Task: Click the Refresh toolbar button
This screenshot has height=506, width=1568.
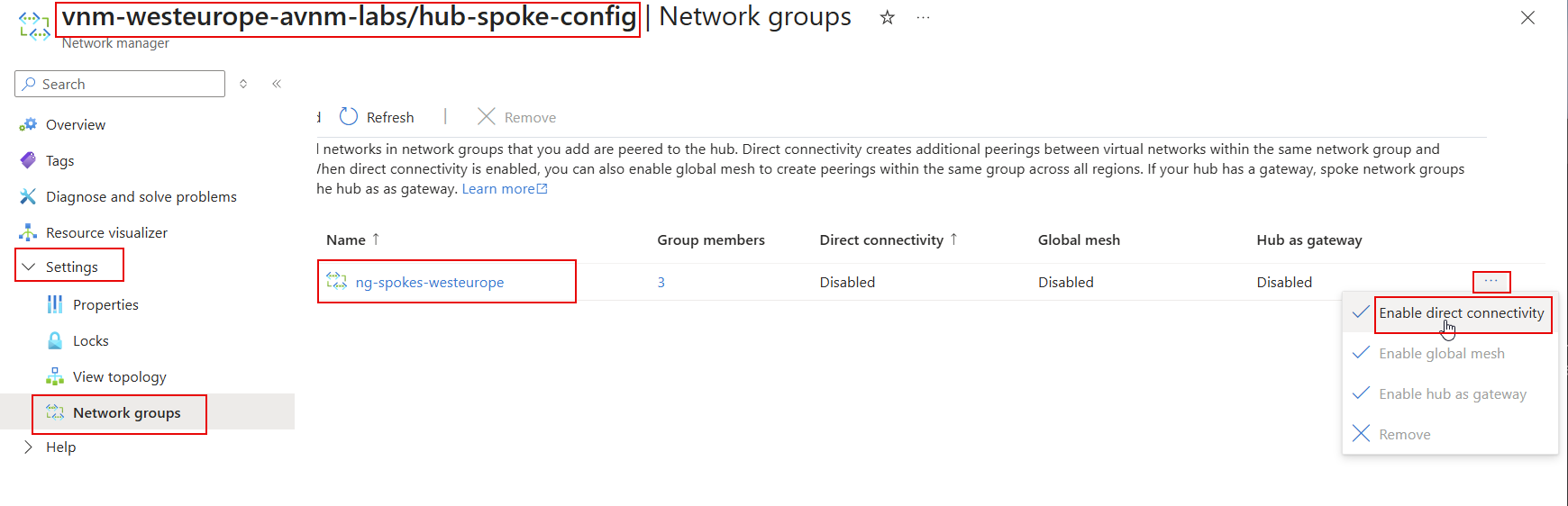Action: [378, 117]
